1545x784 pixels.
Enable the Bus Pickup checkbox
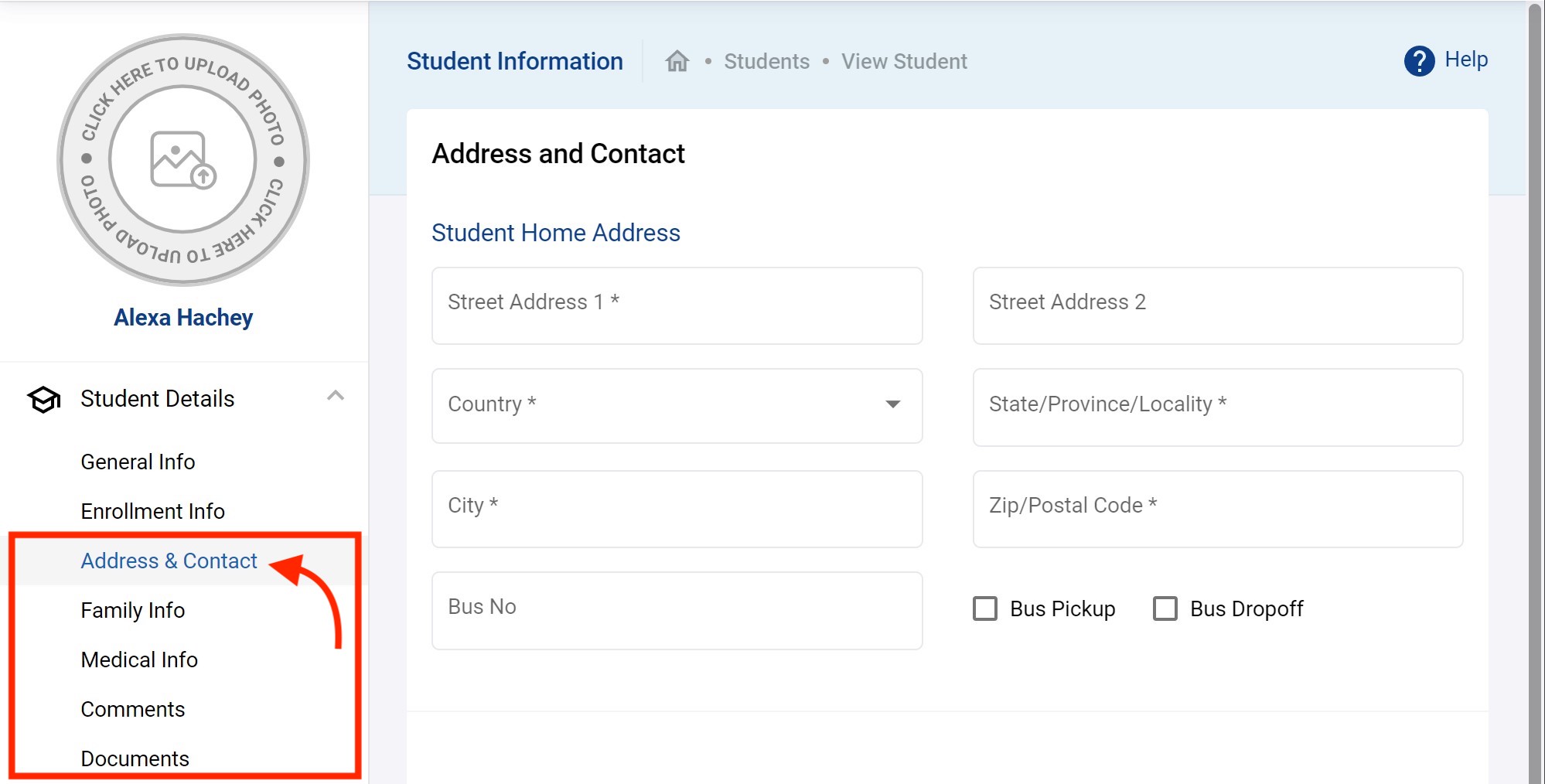tap(985, 608)
